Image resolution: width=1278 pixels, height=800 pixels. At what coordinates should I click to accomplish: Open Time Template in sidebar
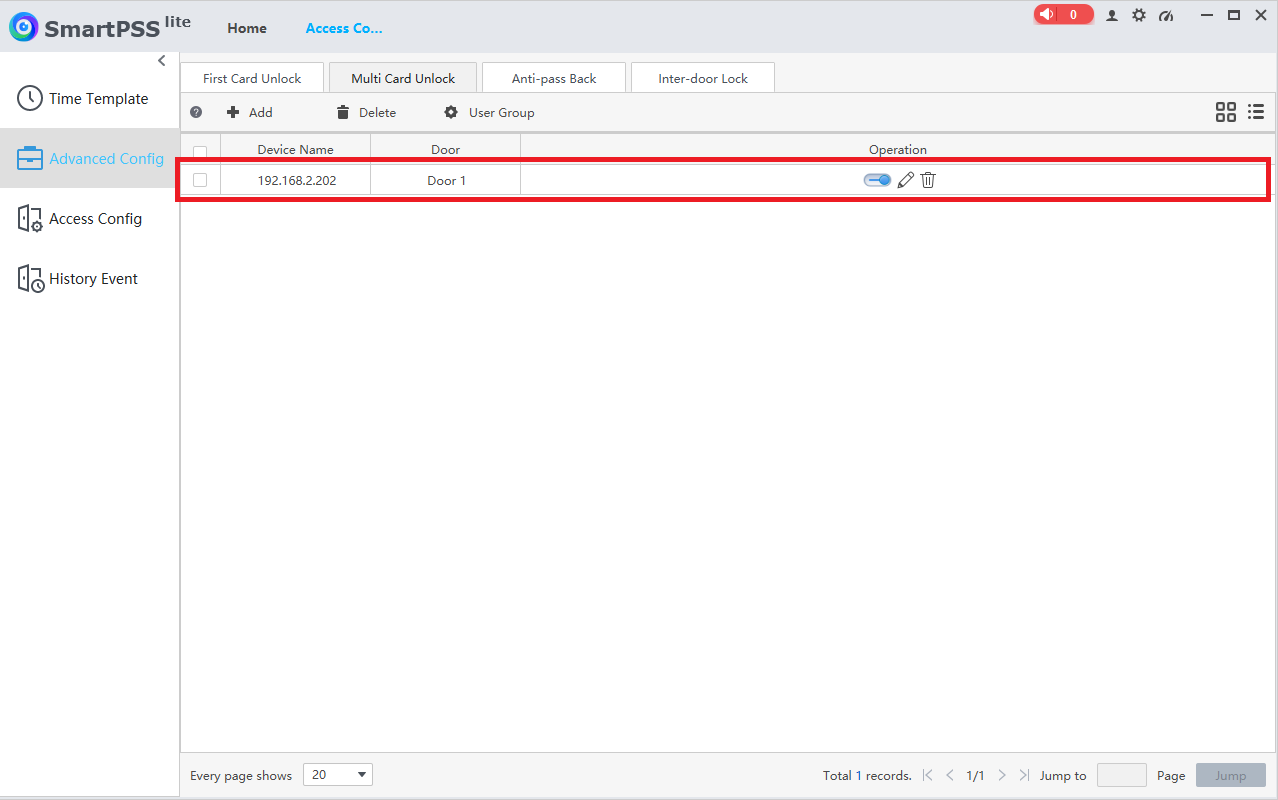coord(90,98)
